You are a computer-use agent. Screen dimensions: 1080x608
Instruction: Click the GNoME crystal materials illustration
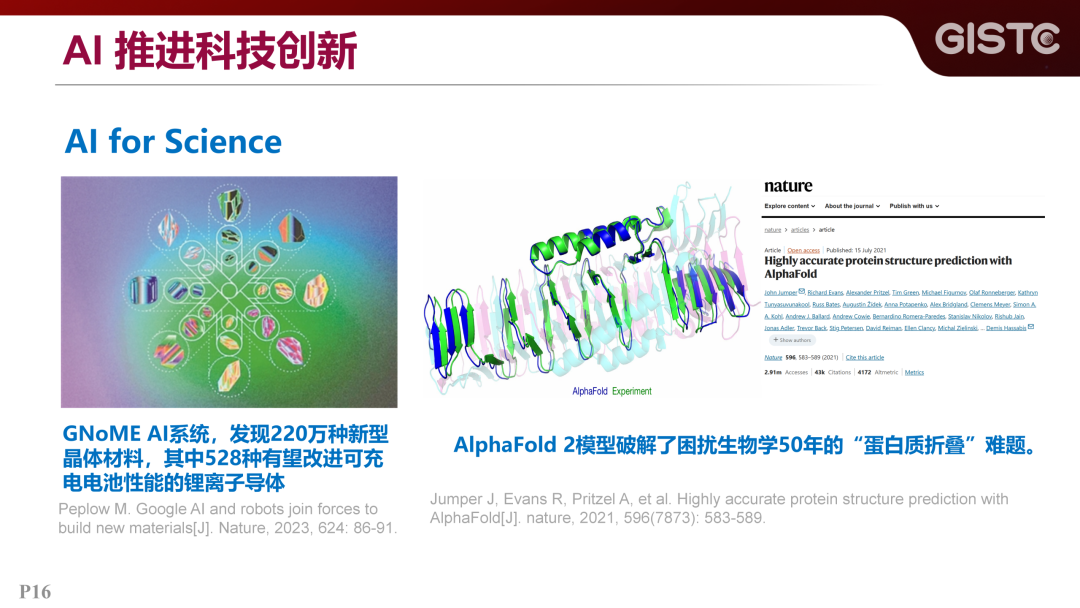(229, 292)
